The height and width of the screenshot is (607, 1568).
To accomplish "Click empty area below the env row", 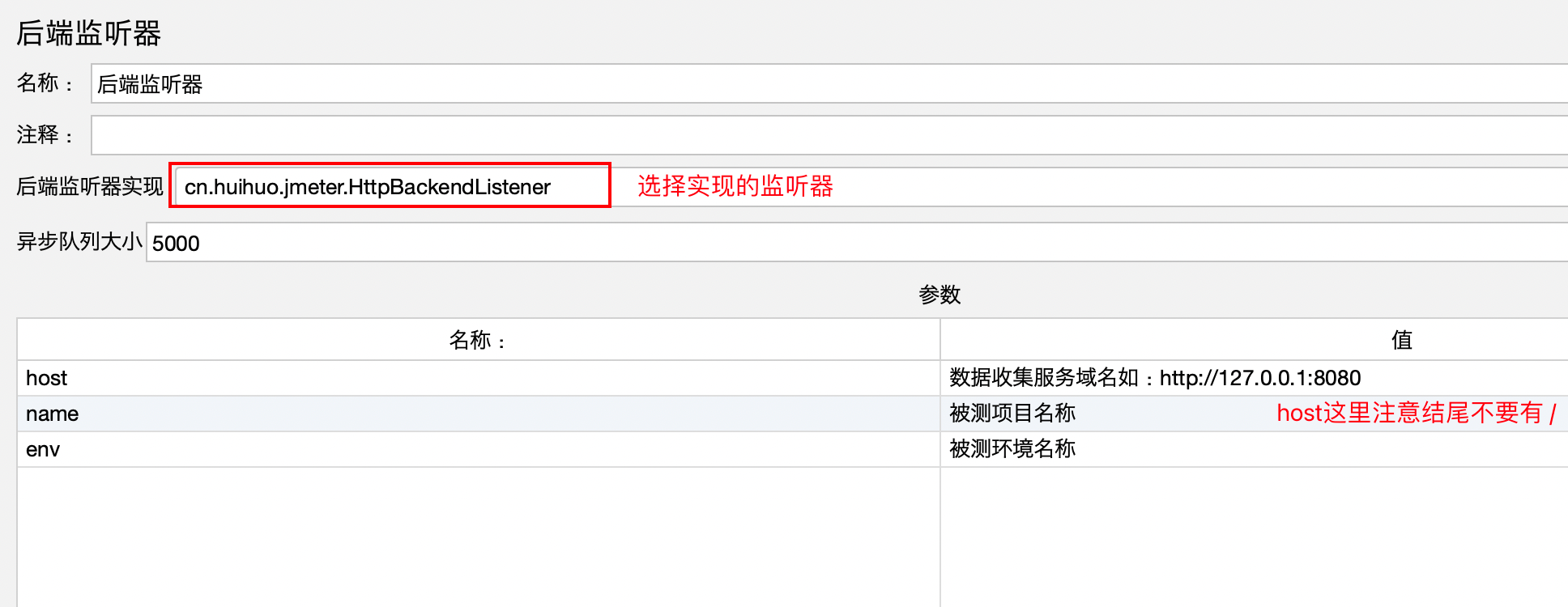I will click(x=478, y=534).
